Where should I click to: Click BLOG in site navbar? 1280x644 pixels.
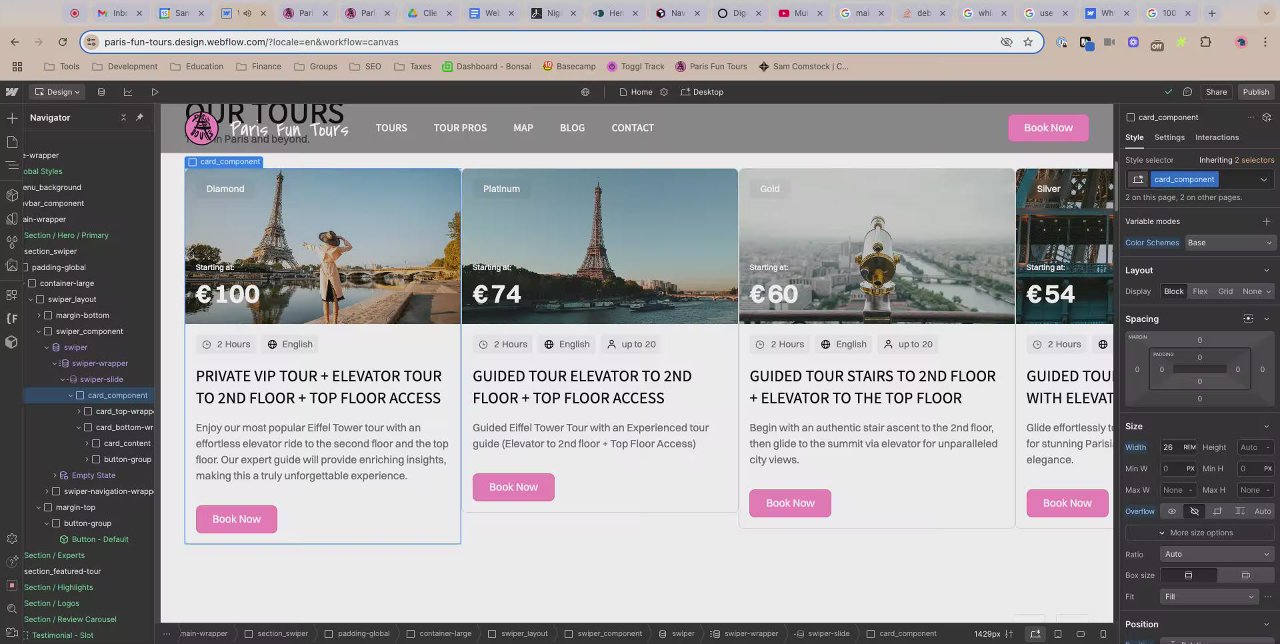coord(572,128)
